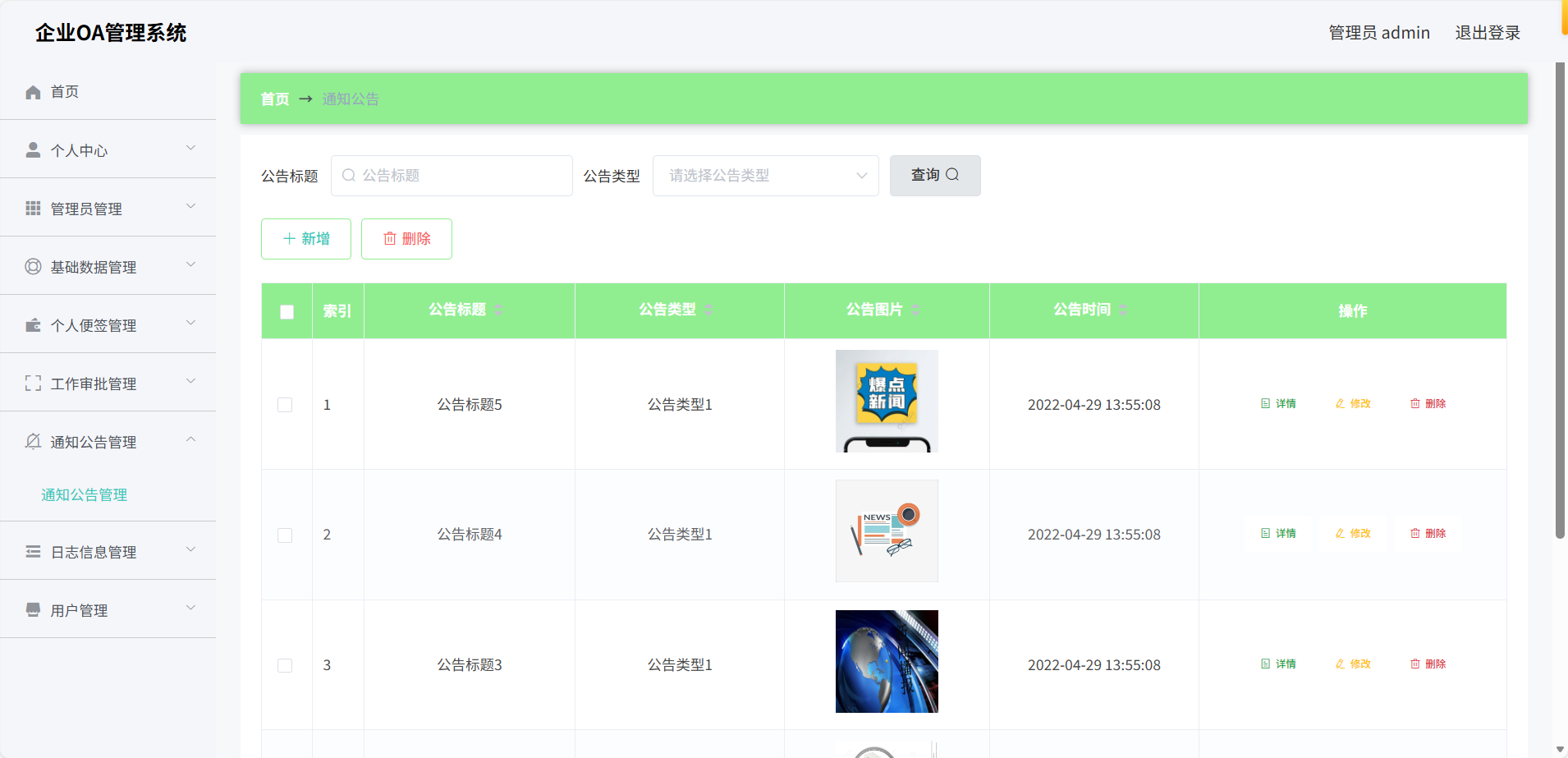Open 详情 for 公告标题5 row
Image resolution: width=1568 pixels, height=758 pixels.
point(1278,403)
